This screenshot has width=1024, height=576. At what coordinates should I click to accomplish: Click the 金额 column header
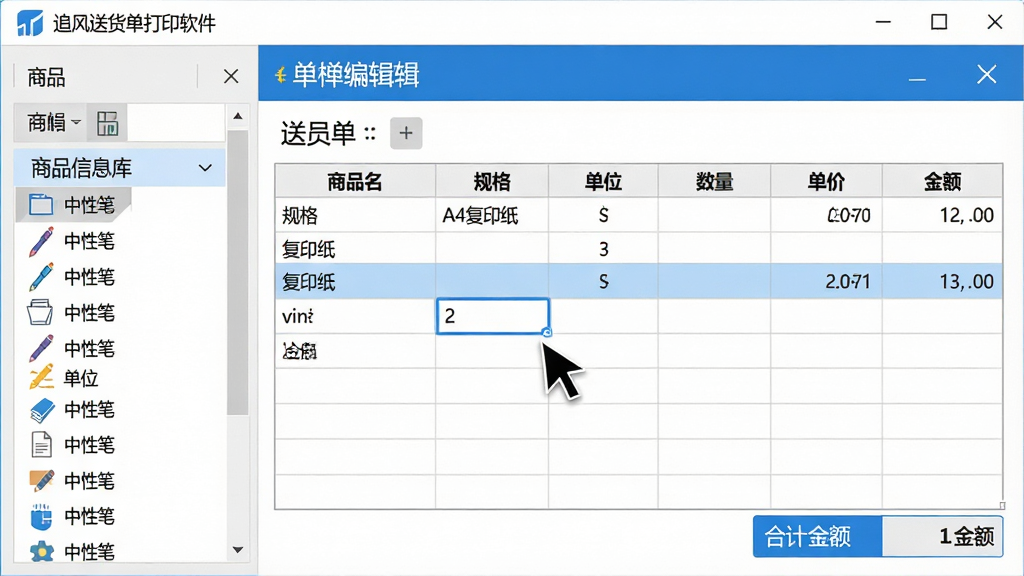tap(942, 182)
